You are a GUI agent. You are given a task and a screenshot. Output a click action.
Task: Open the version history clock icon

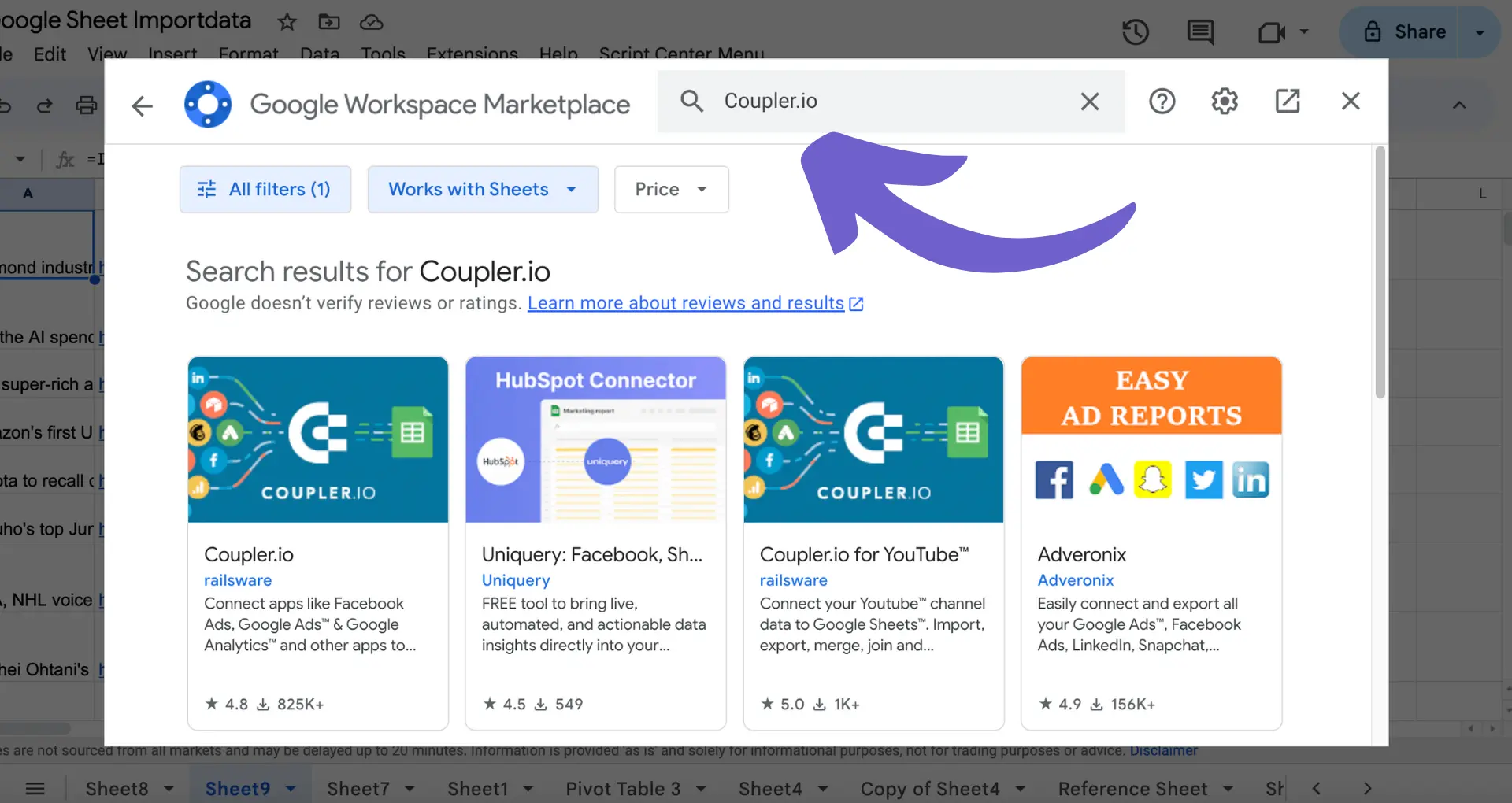pos(1136,32)
